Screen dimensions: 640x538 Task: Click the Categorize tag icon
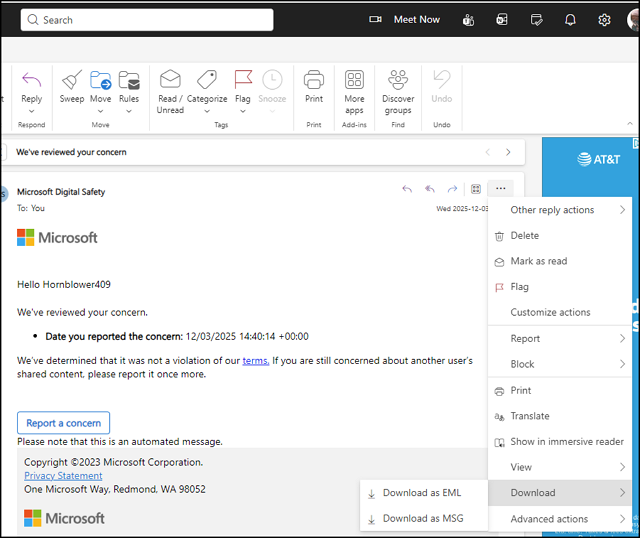tap(207, 80)
